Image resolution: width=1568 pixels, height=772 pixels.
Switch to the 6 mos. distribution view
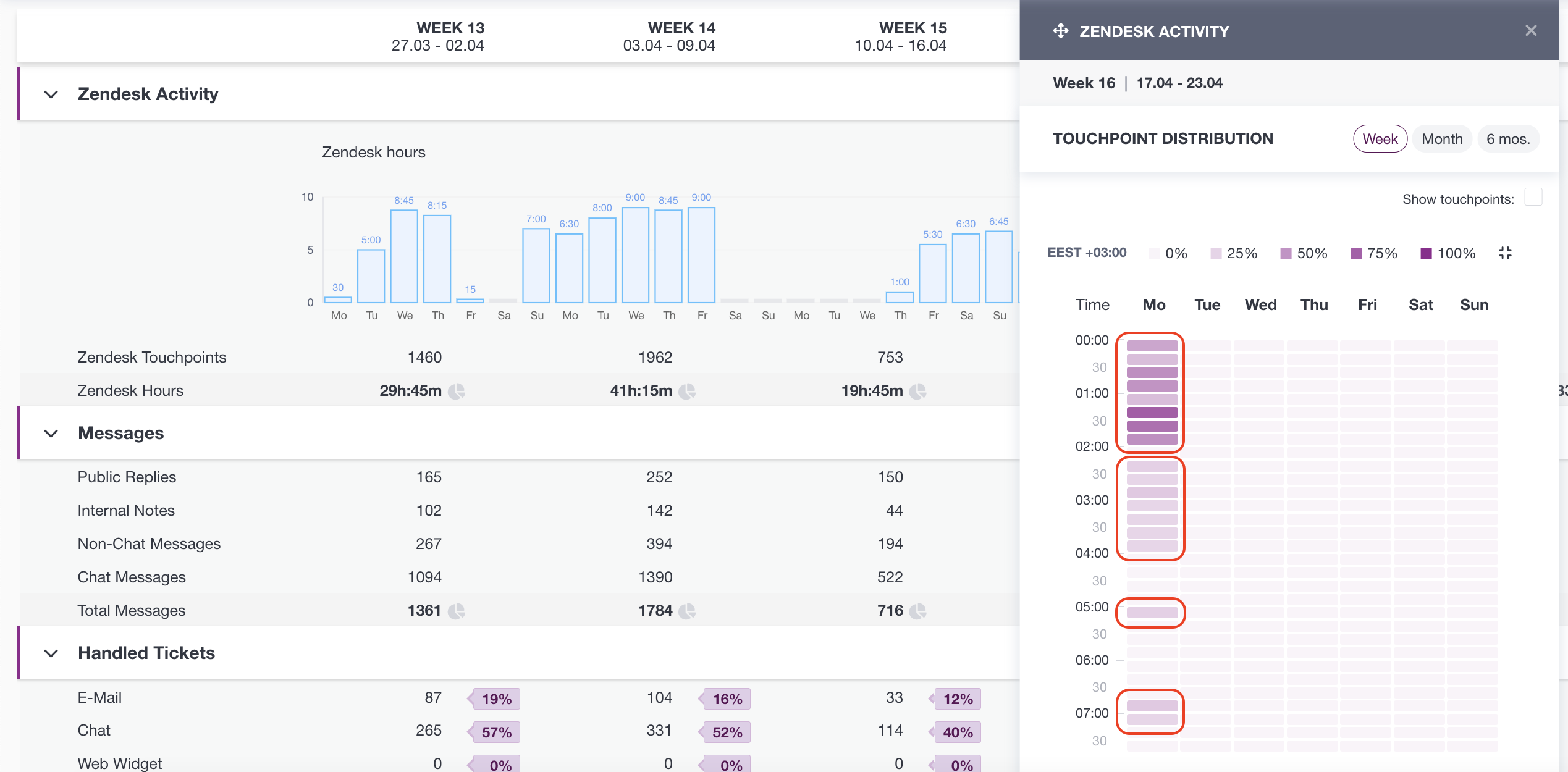1508,139
